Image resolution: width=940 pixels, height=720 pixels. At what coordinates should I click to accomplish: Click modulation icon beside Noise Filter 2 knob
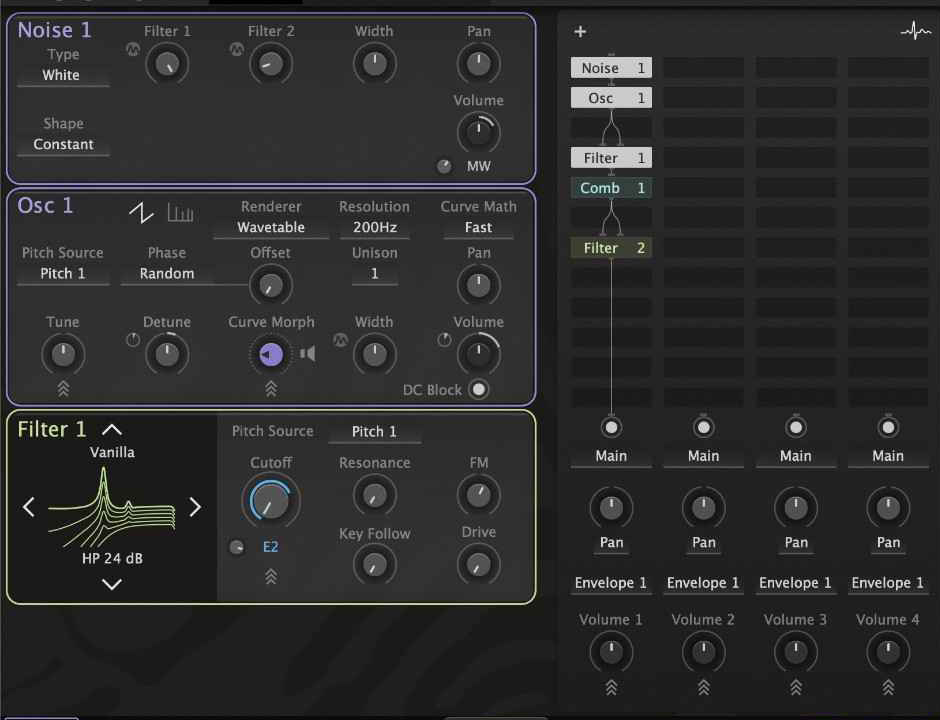[x=237, y=50]
